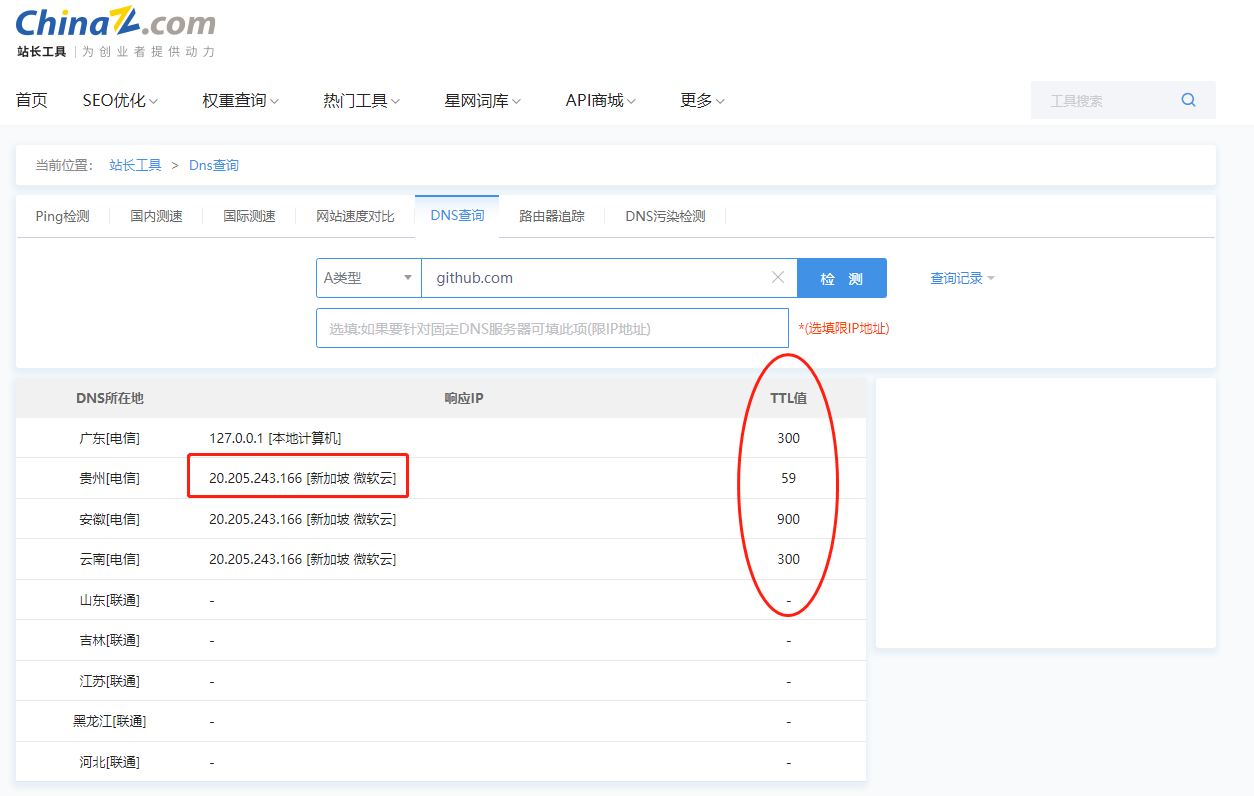
Task: Click the 检测 button
Action: tap(842, 278)
